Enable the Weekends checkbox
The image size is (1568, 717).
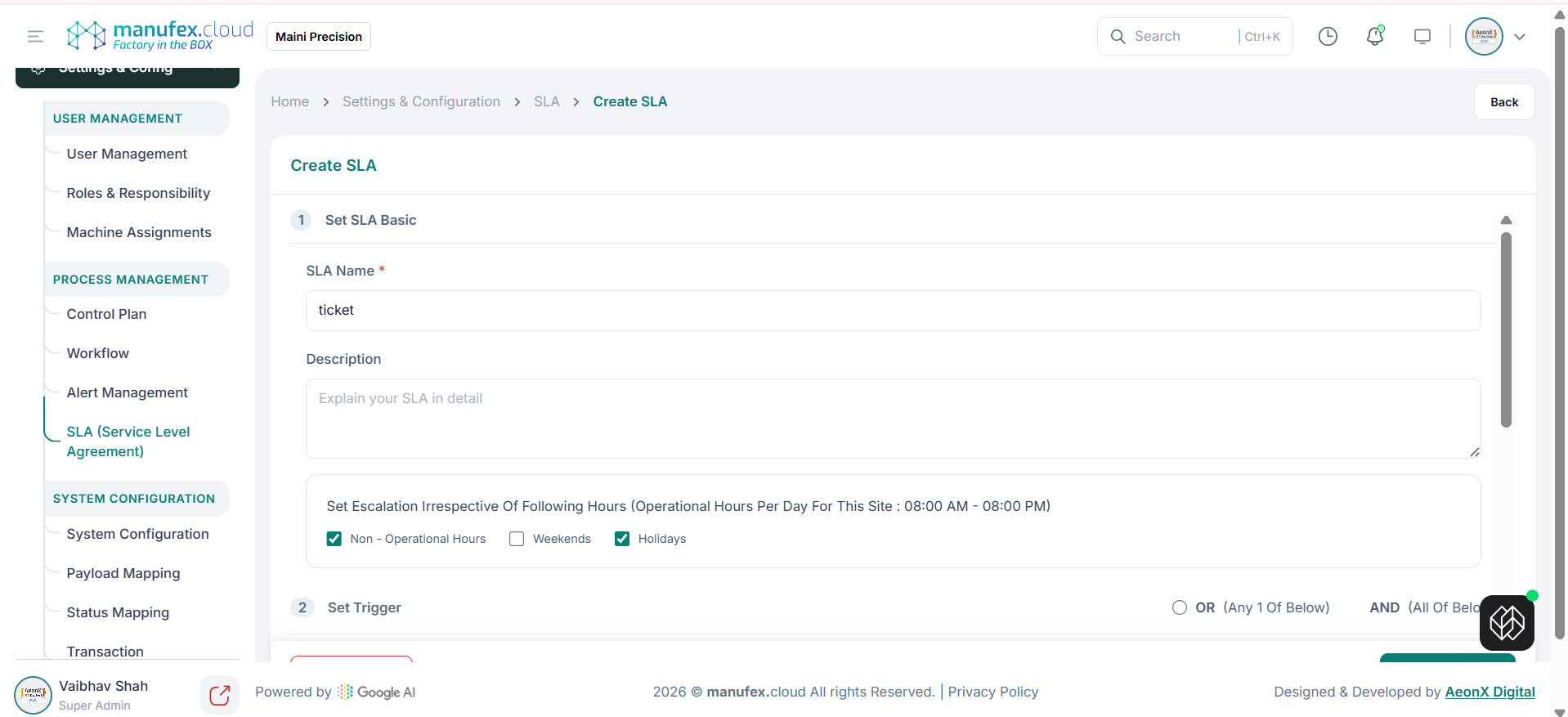pyautogui.click(x=517, y=539)
